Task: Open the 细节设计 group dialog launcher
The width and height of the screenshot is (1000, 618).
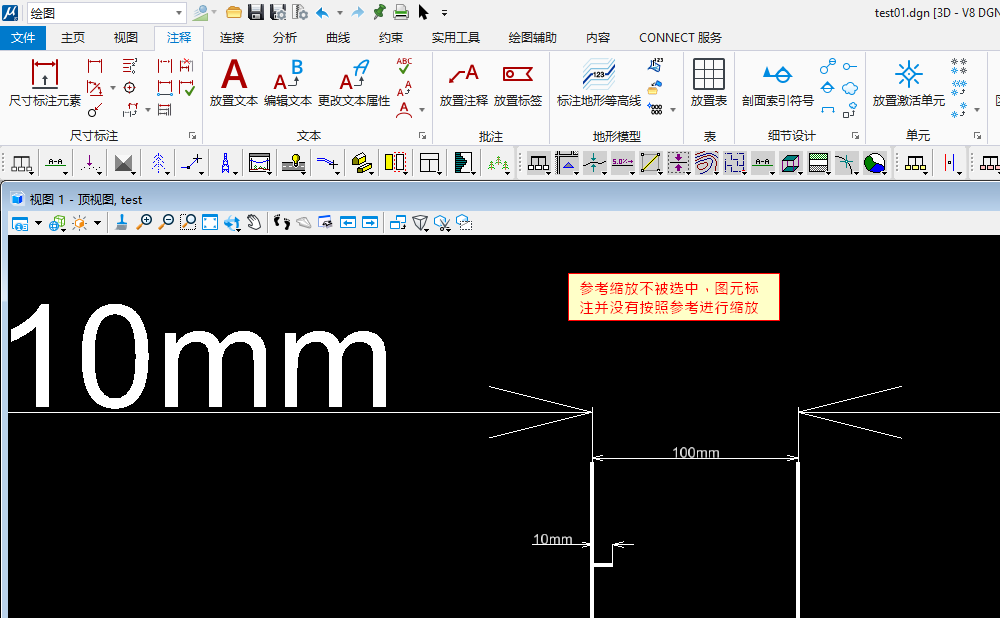Action: pyautogui.click(x=855, y=136)
